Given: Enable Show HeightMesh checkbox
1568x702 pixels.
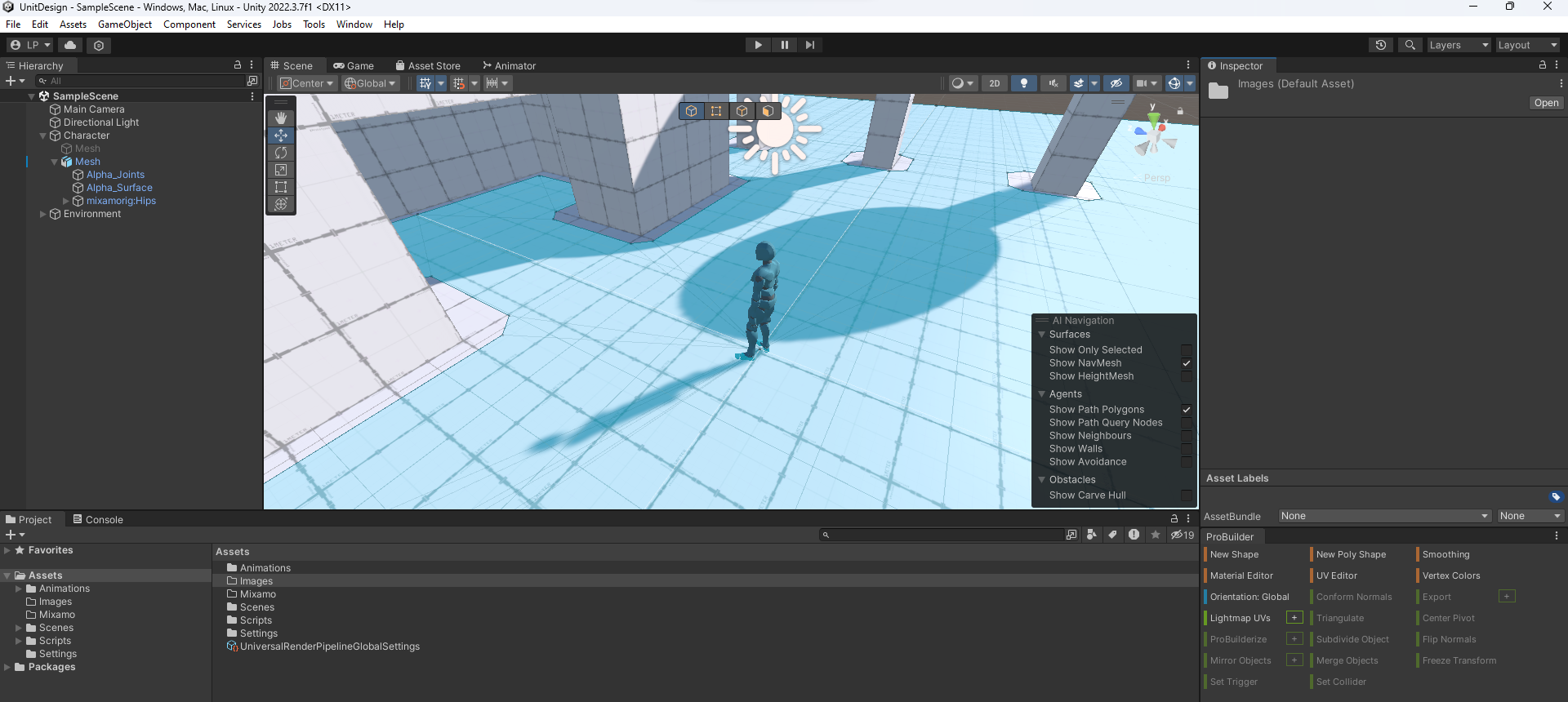Looking at the screenshot, I should 1186,376.
